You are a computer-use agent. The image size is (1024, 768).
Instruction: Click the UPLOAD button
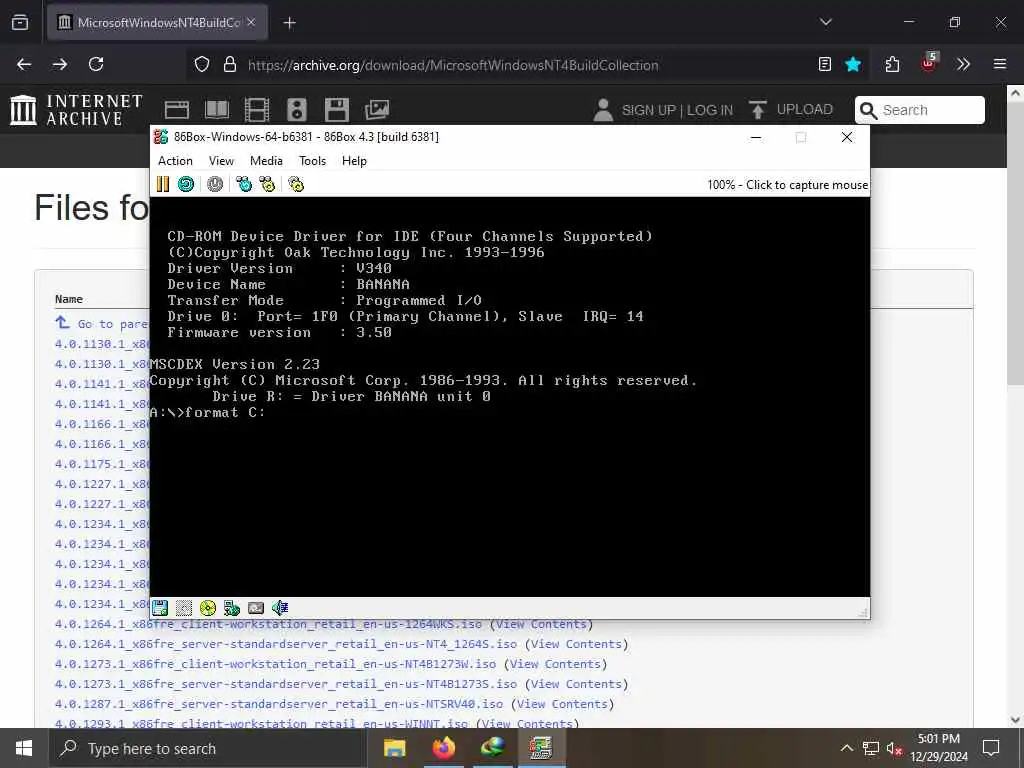point(791,110)
